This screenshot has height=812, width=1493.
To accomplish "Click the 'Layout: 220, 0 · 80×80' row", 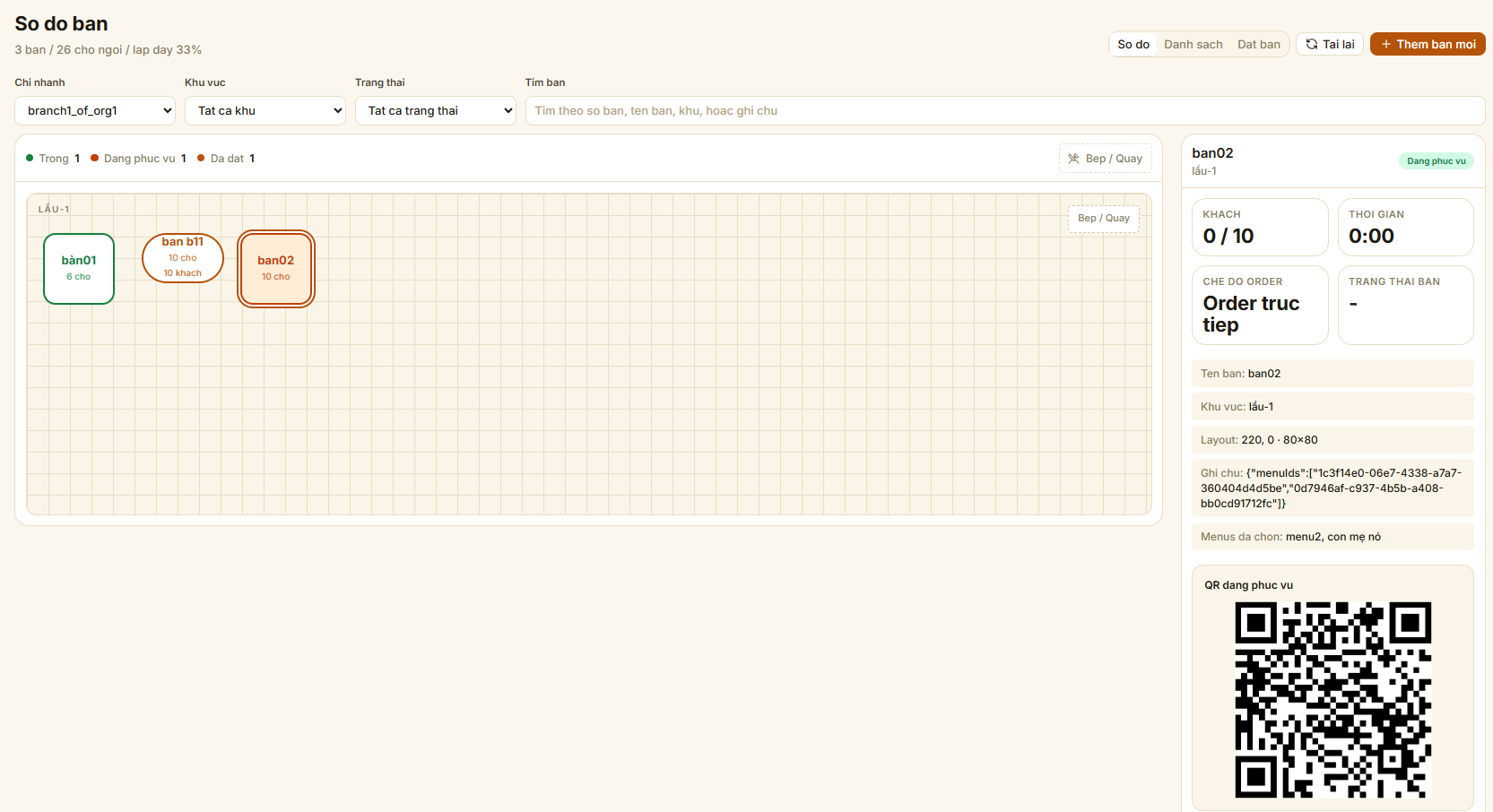I will 1332,440.
